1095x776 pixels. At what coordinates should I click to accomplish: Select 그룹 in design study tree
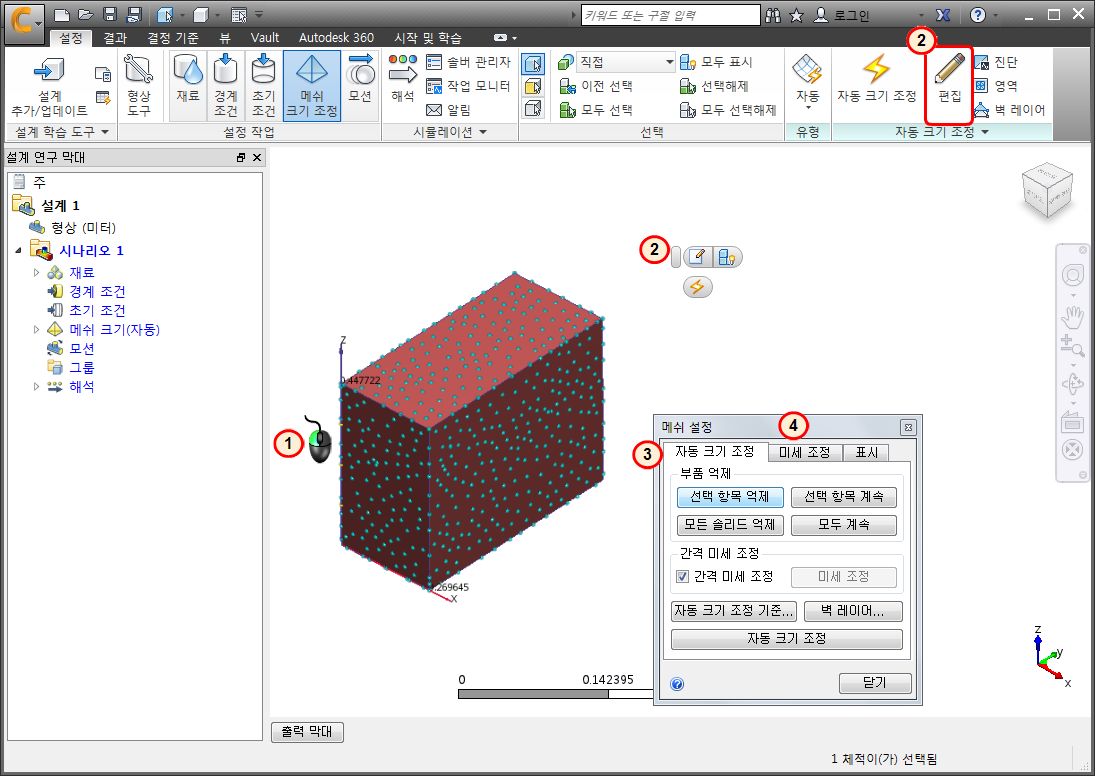coord(82,367)
